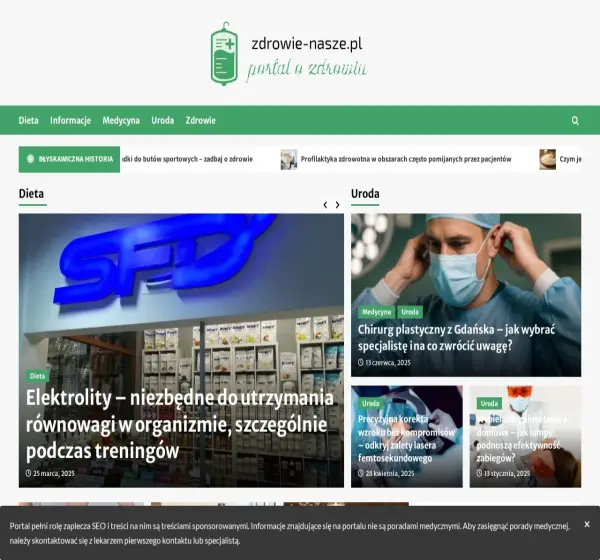Image resolution: width=600 pixels, height=560 pixels.
Task: Open article Precyzyjna korekta wzroku bez kompromisów
Action: [x=406, y=439]
